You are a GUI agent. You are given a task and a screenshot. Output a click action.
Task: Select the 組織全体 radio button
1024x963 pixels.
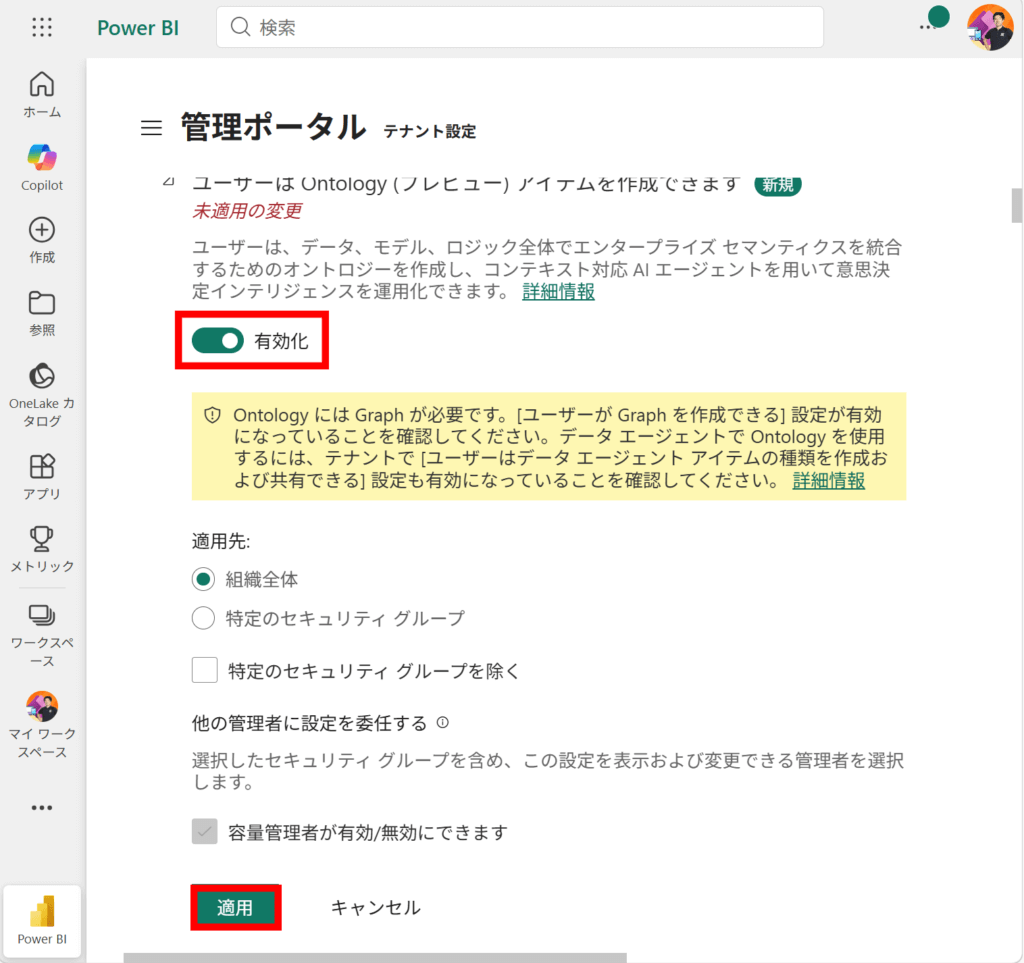coord(203,579)
